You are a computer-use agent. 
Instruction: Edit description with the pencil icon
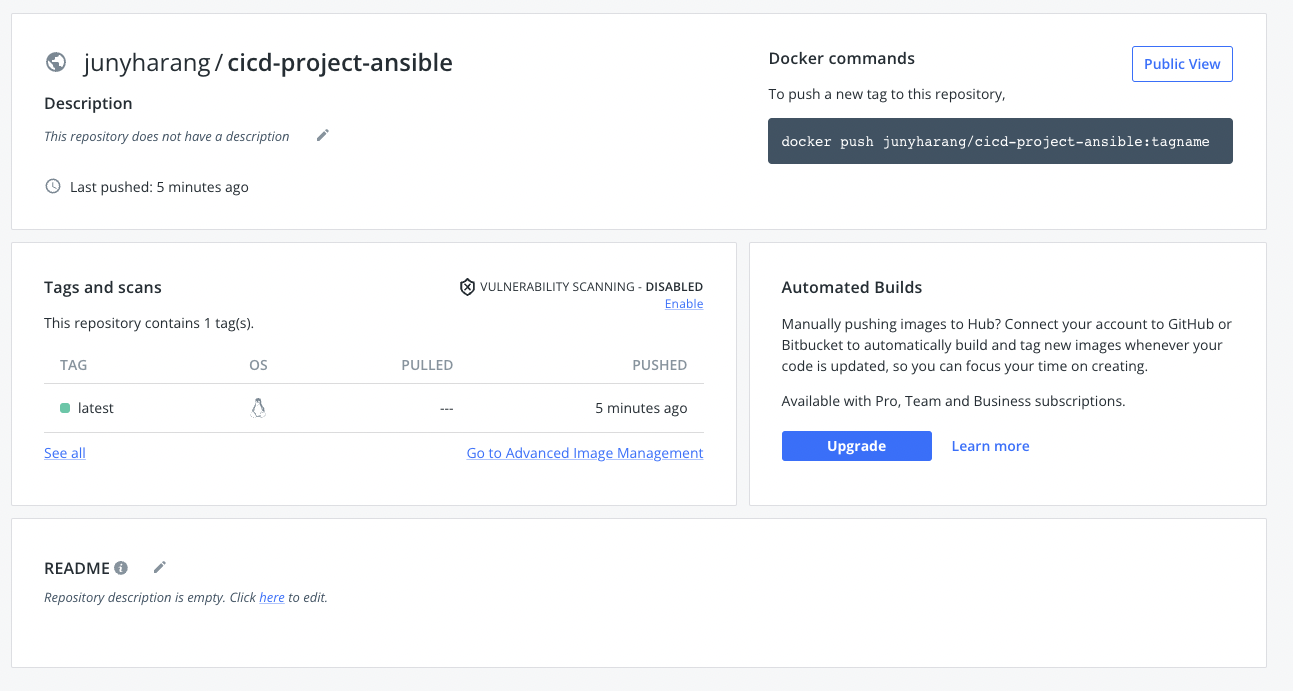pyautogui.click(x=322, y=135)
